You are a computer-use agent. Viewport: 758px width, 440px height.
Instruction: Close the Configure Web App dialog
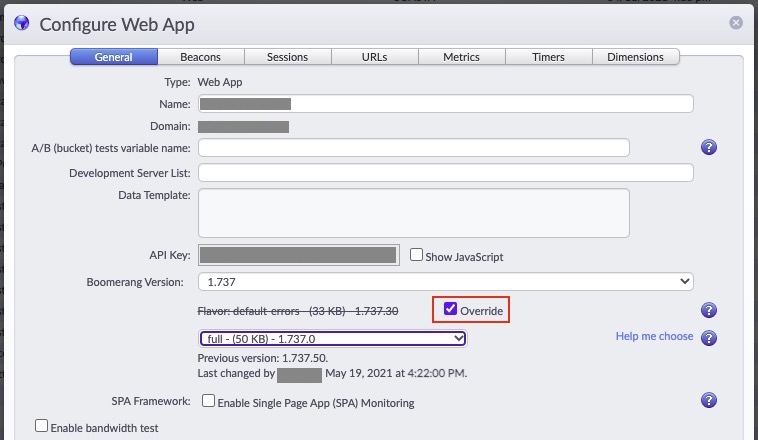(x=736, y=23)
